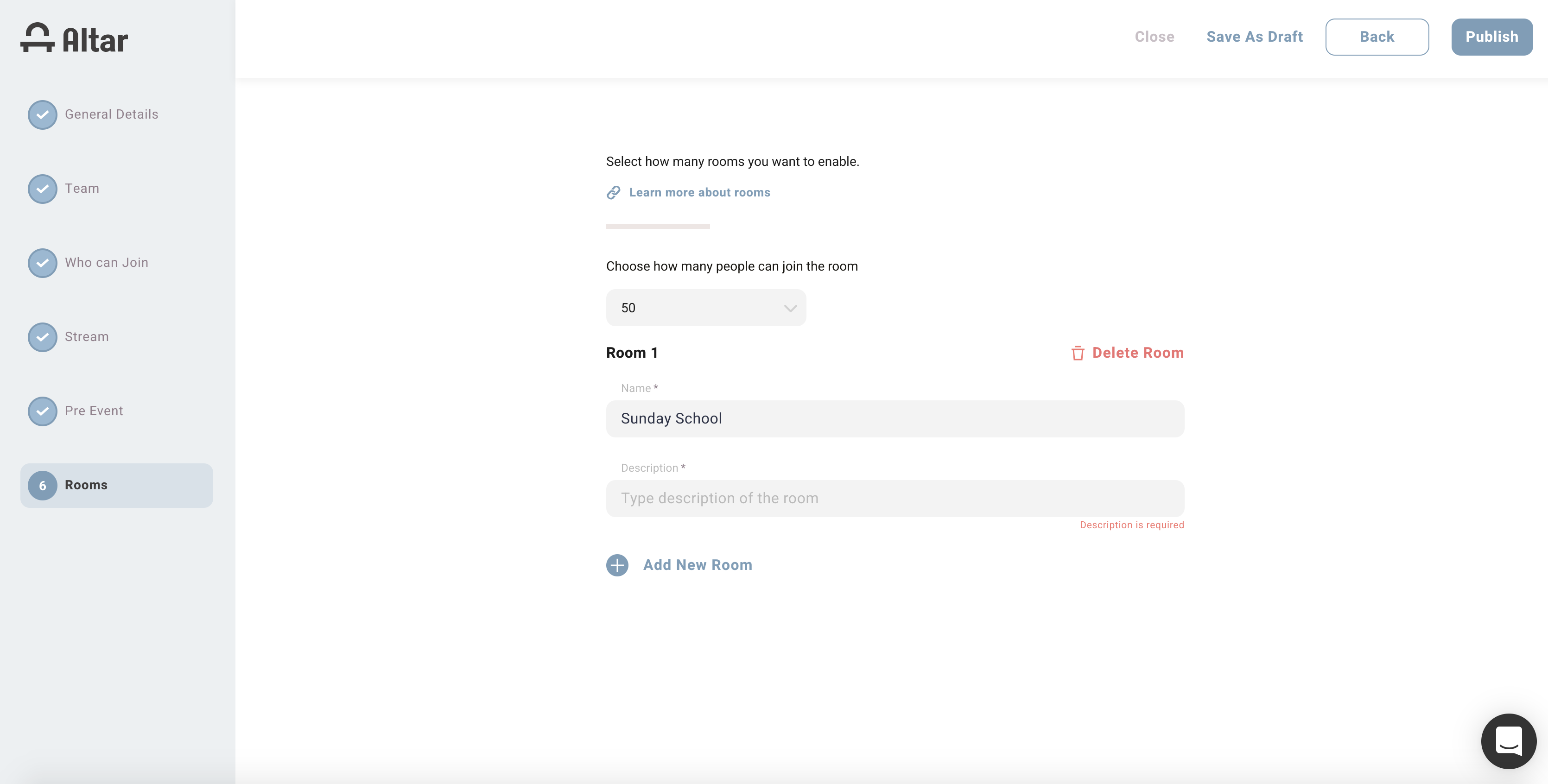Image resolution: width=1548 pixels, height=784 pixels.
Task: Select the Rooms step
Action: (x=117, y=486)
